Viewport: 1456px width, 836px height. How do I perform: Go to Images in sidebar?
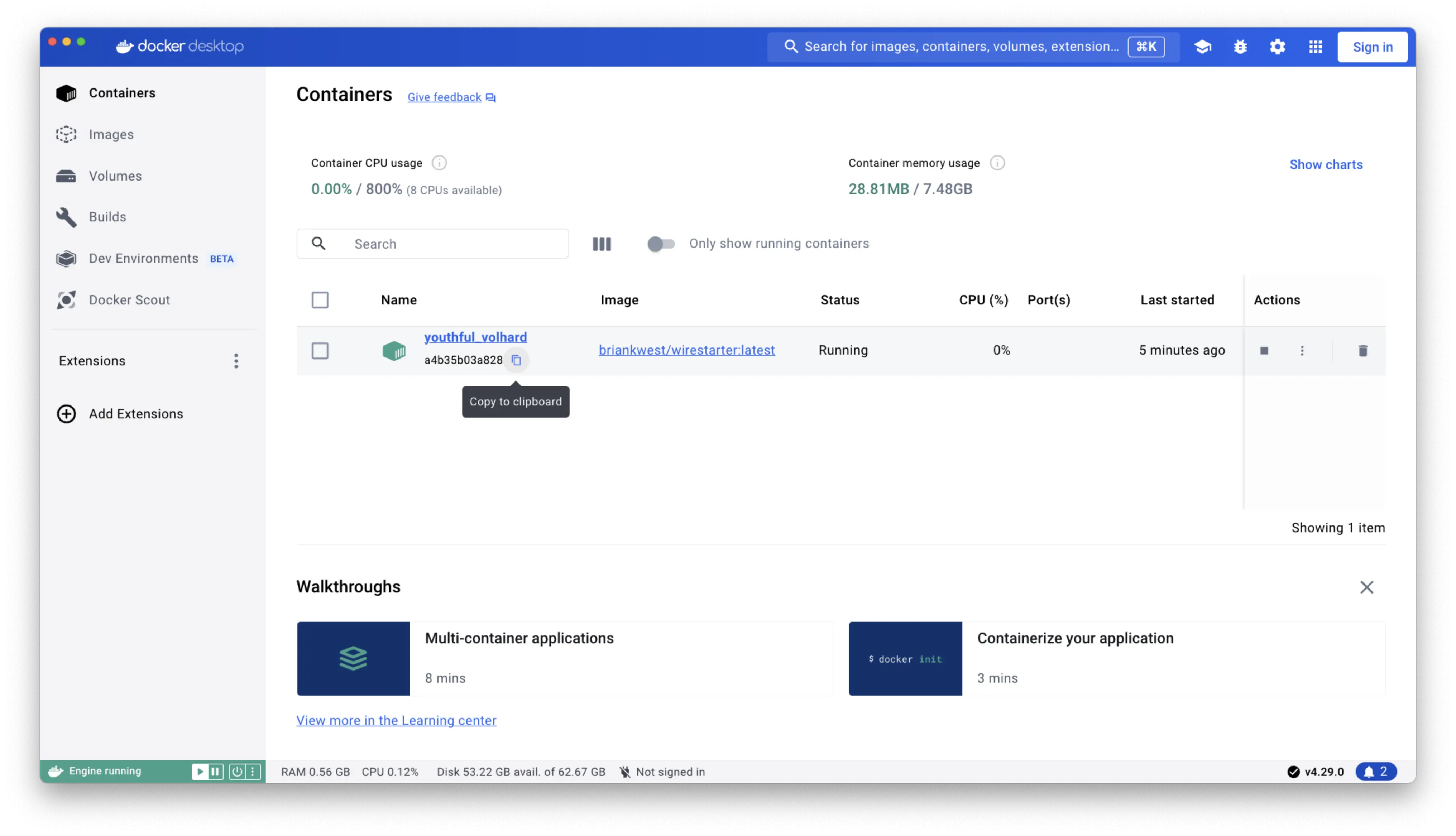point(152,134)
